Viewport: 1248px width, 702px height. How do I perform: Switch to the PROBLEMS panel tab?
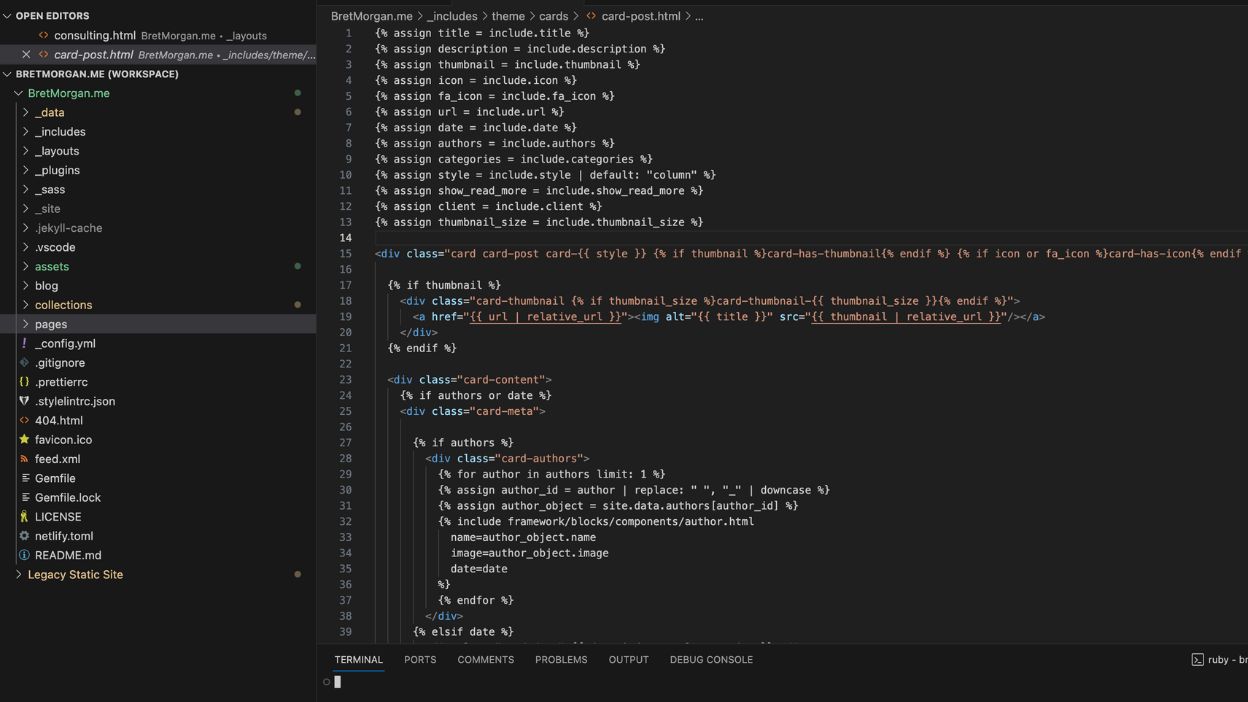[561, 659]
